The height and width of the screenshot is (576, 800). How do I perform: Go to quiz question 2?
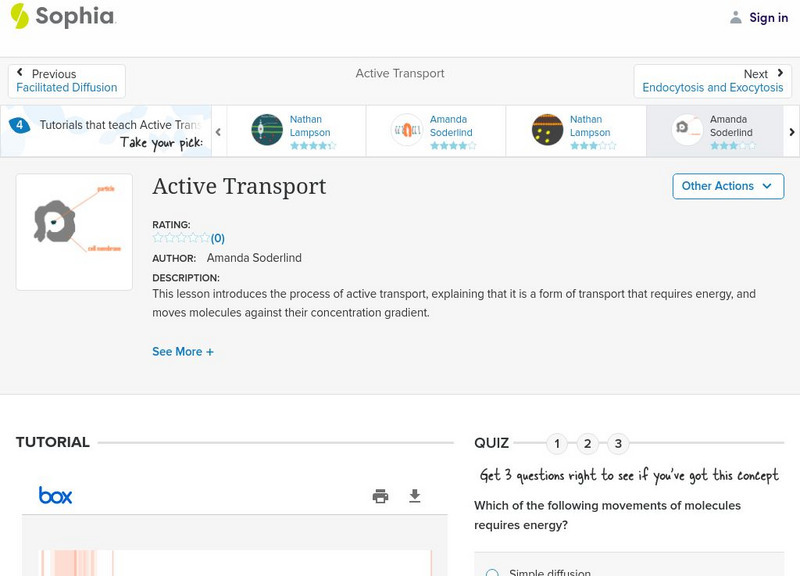(x=588, y=444)
